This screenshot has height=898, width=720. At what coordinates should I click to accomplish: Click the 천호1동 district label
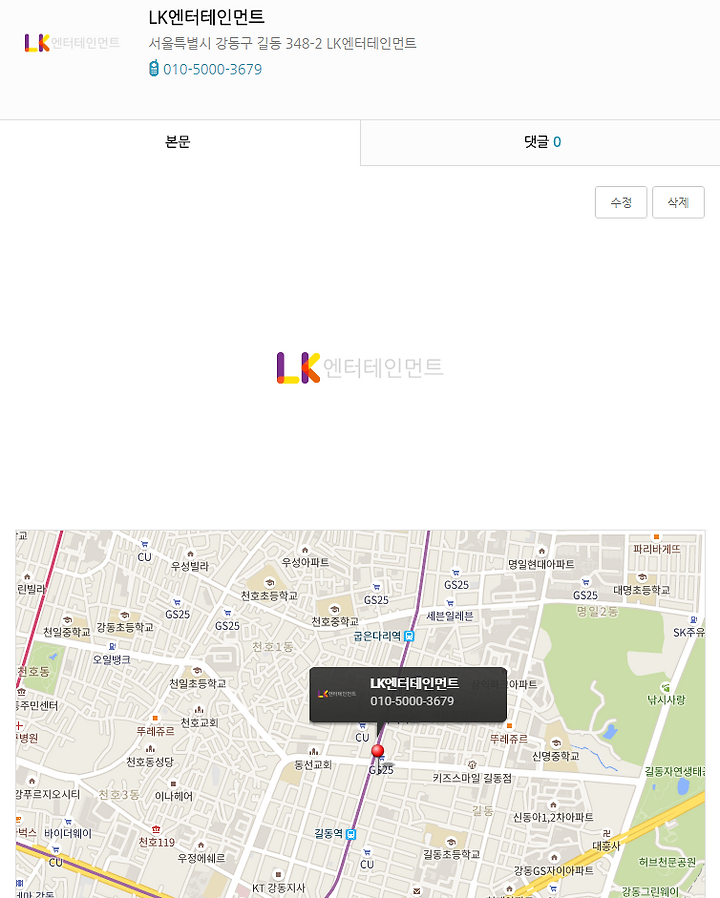(273, 647)
